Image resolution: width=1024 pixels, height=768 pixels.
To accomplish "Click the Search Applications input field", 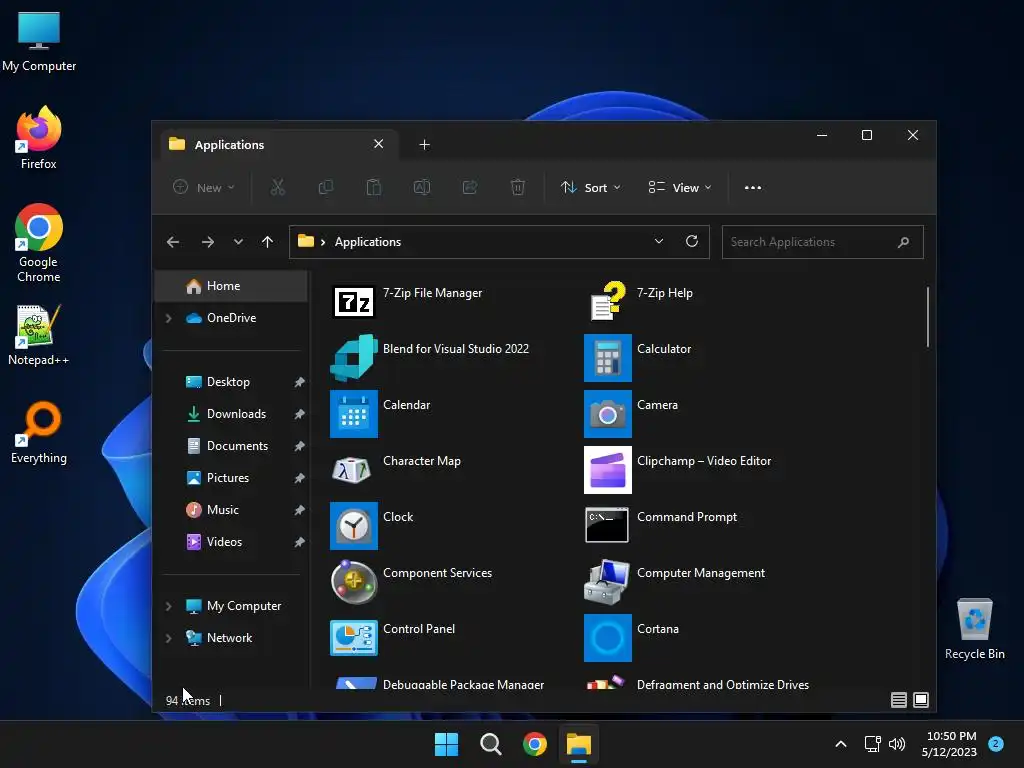I will 822,242.
